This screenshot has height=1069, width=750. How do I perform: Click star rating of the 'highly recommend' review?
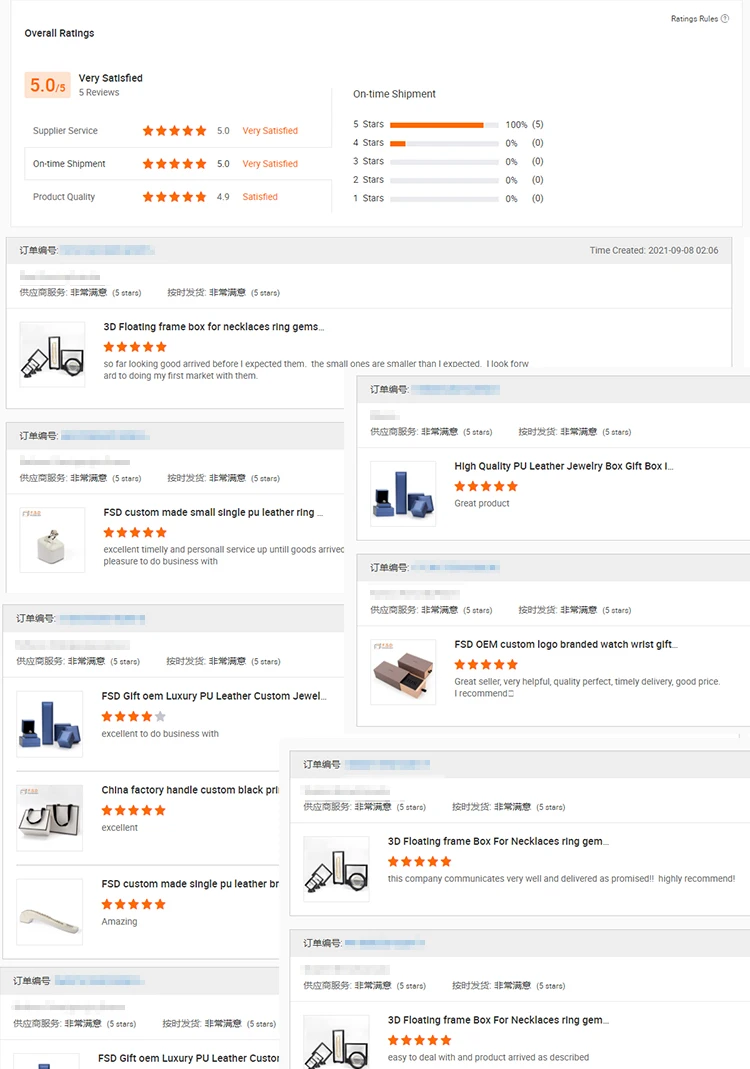pos(420,862)
